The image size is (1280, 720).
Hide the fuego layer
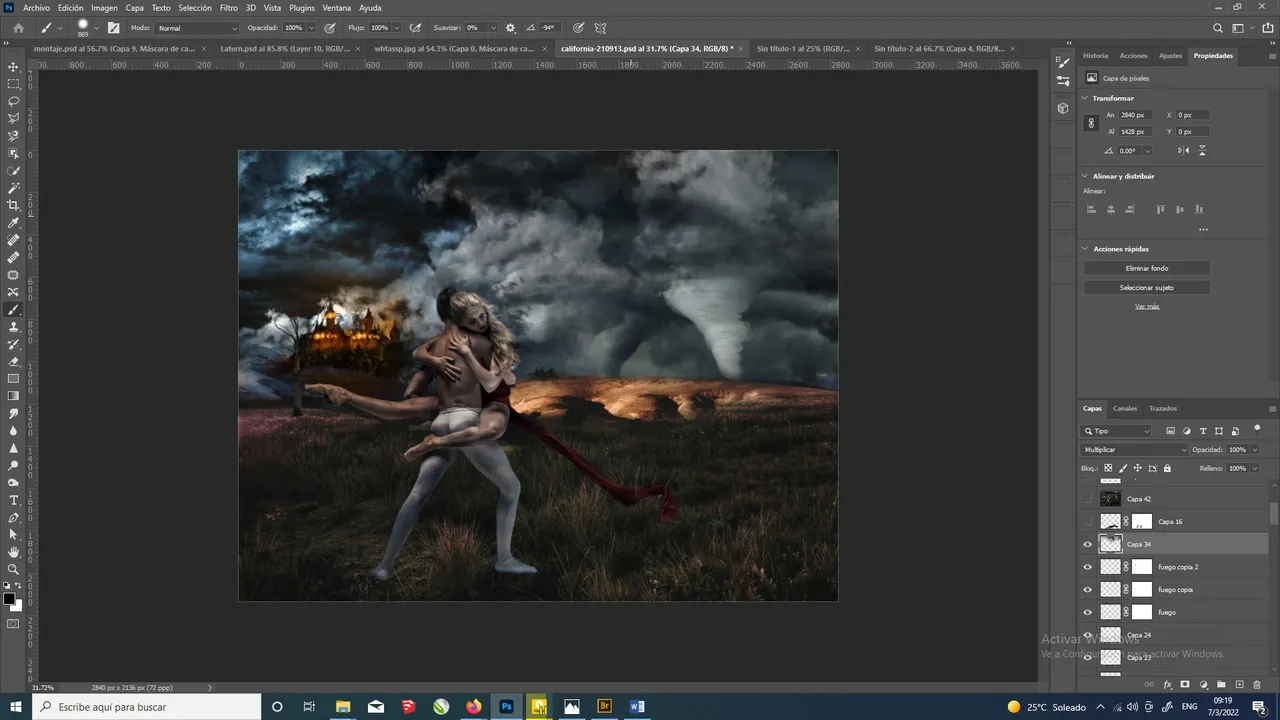1088,612
